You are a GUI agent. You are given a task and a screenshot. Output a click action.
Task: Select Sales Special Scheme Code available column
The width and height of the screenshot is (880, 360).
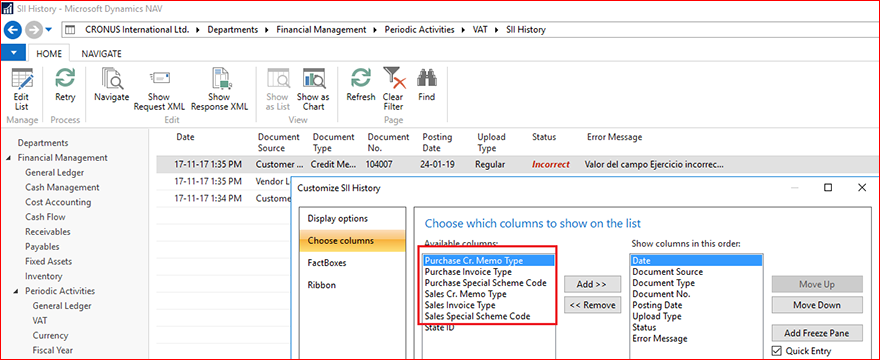click(x=488, y=317)
